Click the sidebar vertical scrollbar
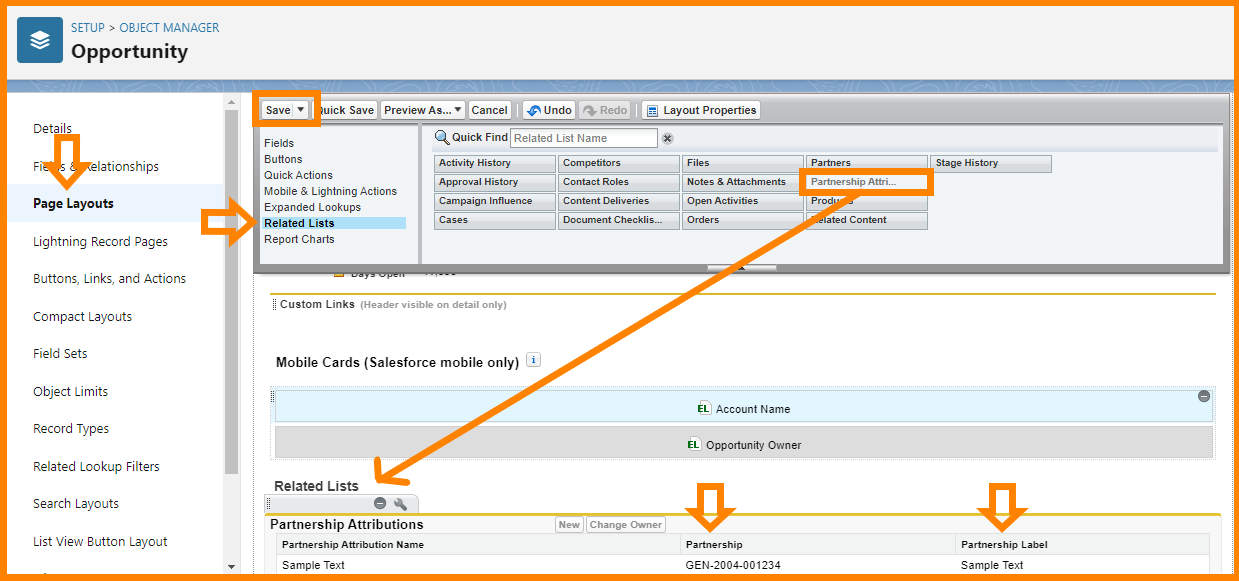The height and width of the screenshot is (581, 1239). click(x=232, y=290)
